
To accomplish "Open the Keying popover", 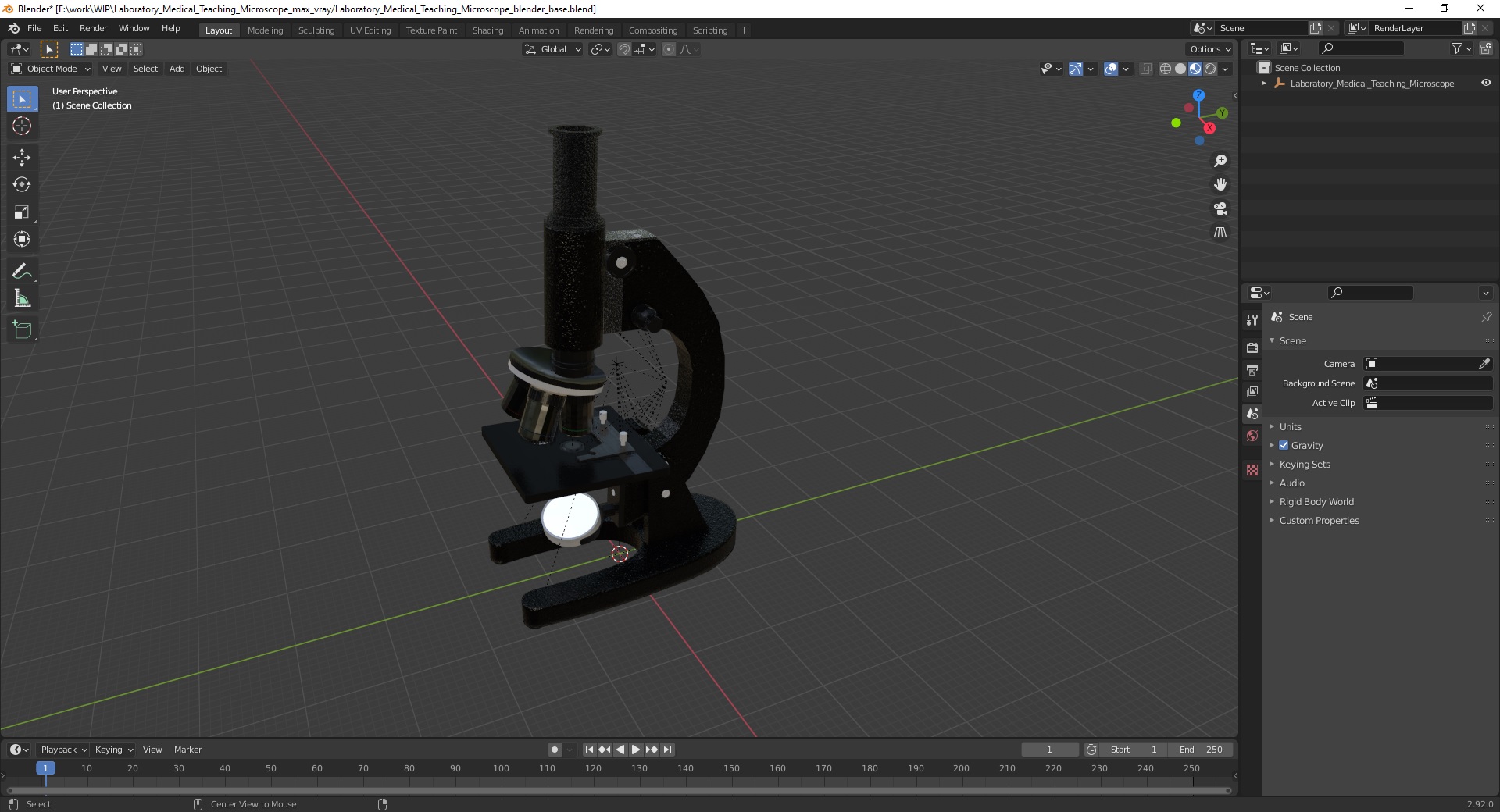I will click(x=113, y=750).
